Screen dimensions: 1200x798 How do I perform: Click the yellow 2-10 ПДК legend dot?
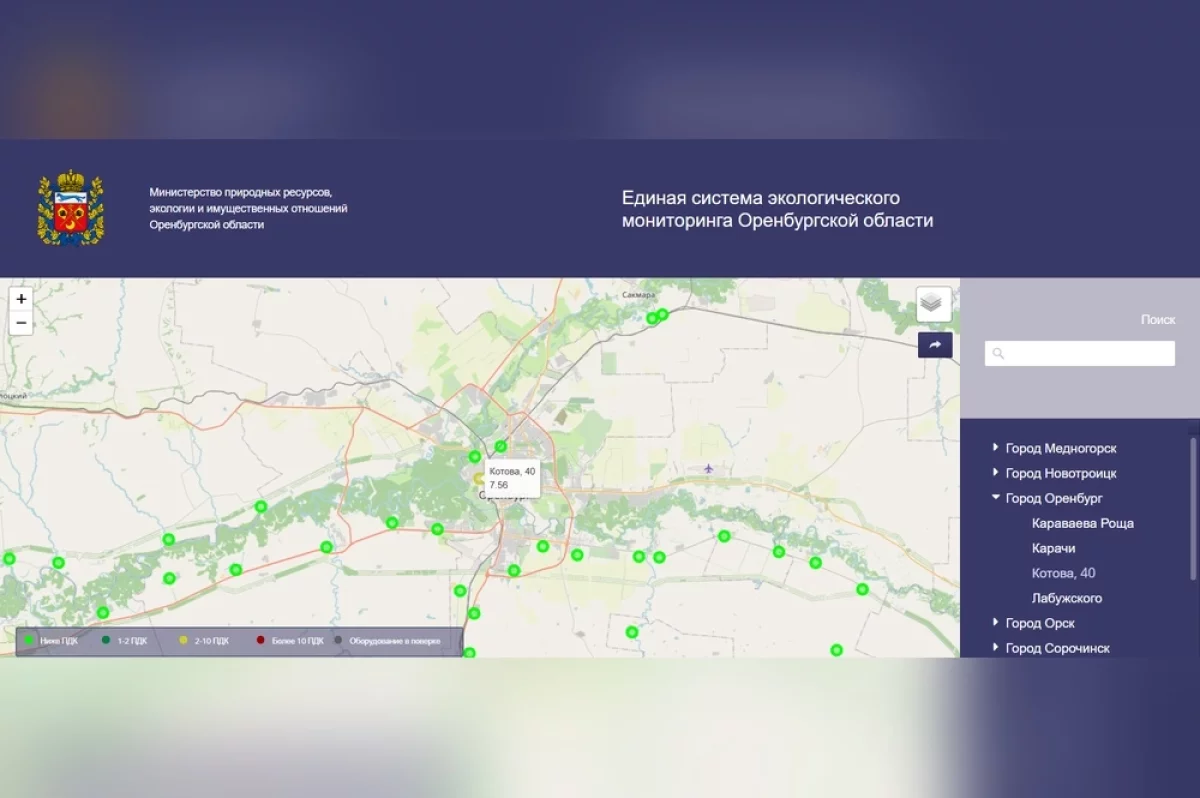(183, 641)
